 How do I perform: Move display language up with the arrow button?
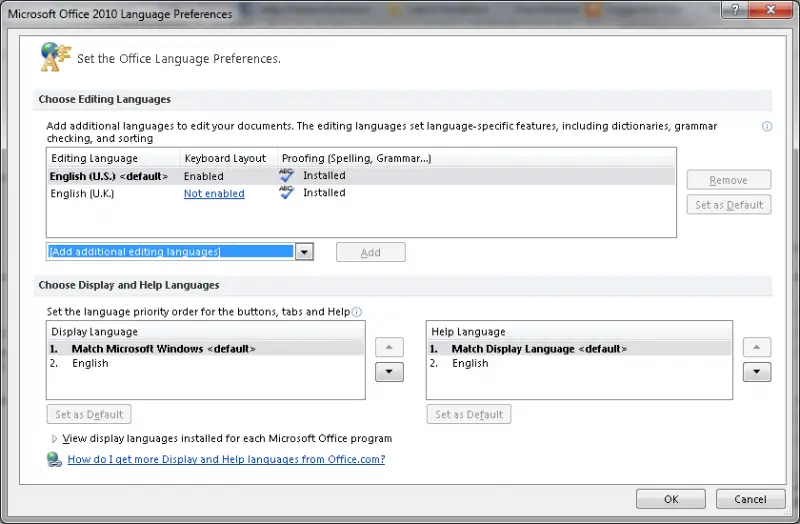point(389,347)
